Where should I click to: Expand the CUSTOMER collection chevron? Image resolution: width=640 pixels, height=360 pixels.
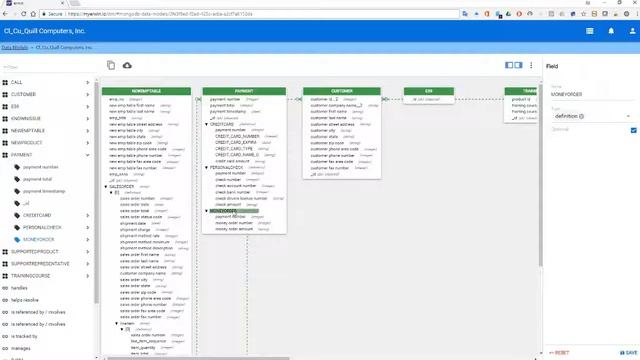point(87,94)
